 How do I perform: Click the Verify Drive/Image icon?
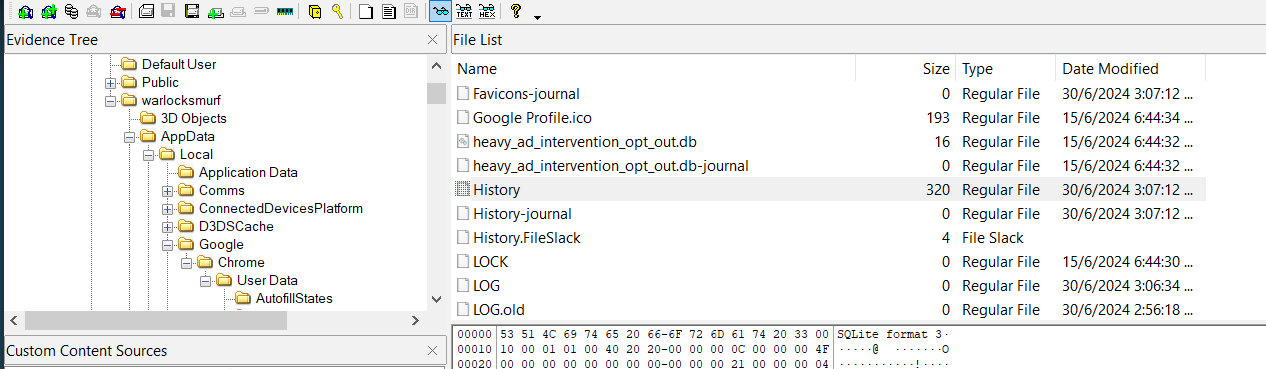click(261, 12)
